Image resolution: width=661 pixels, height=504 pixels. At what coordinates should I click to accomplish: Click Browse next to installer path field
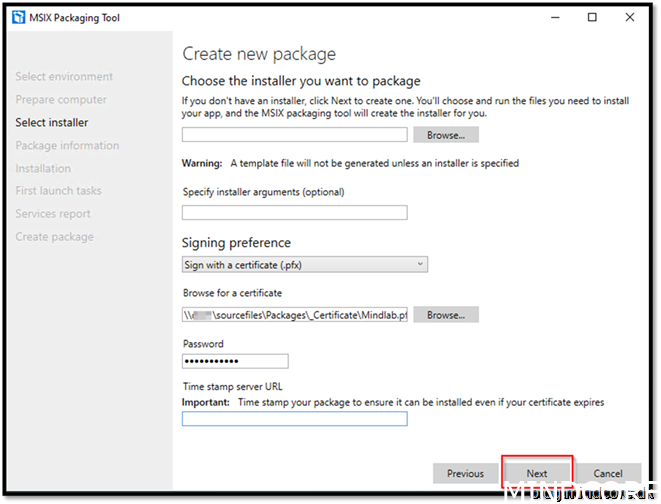tap(446, 135)
